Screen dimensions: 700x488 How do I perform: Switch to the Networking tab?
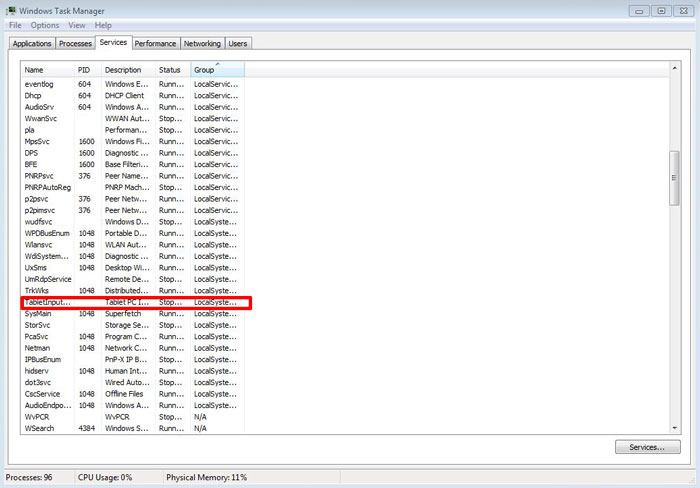point(202,44)
